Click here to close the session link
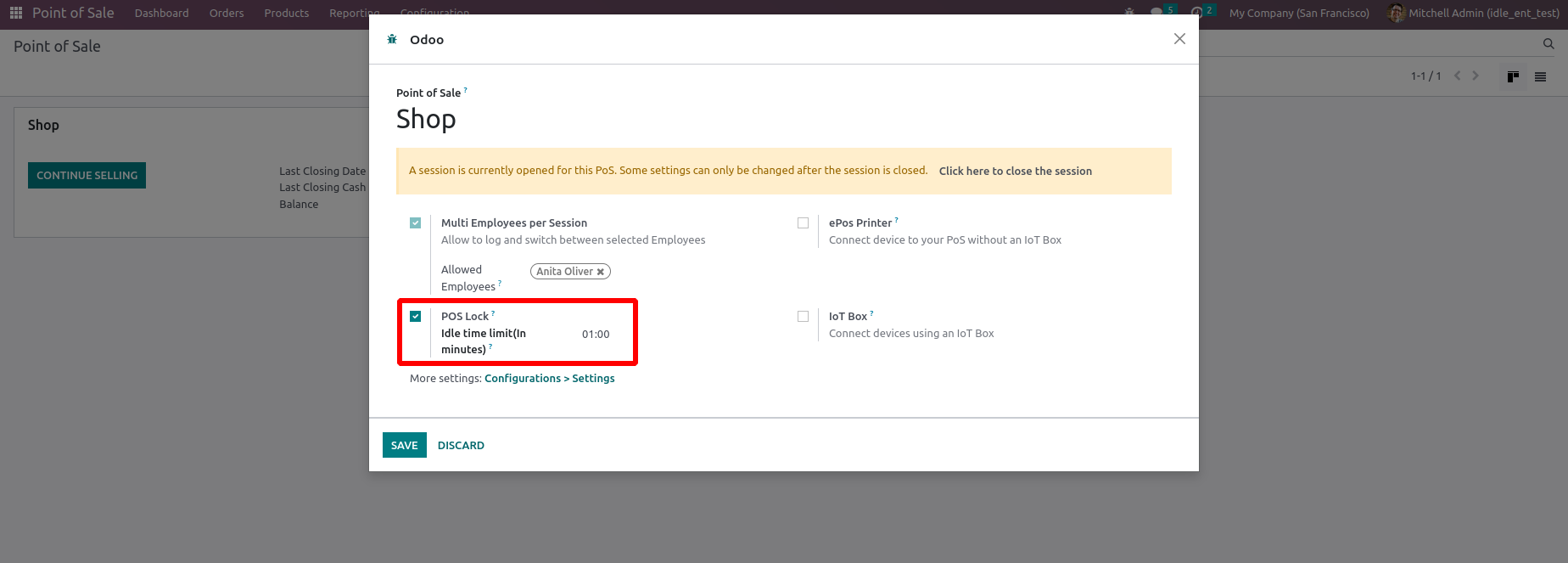This screenshot has width=1568, height=563. tap(1016, 171)
